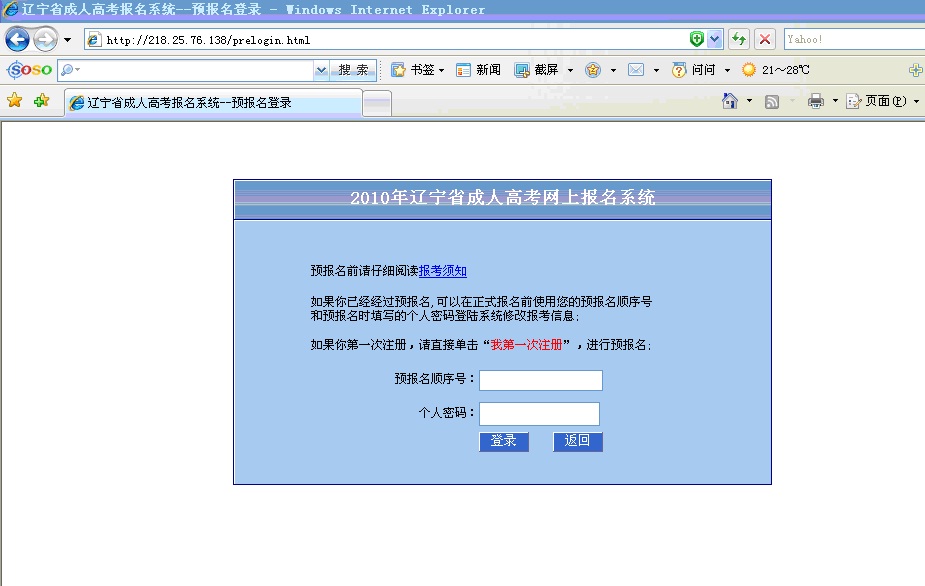Click the page icon in address bar
The width and height of the screenshot is (925, 586).
(x=94, y=40)
